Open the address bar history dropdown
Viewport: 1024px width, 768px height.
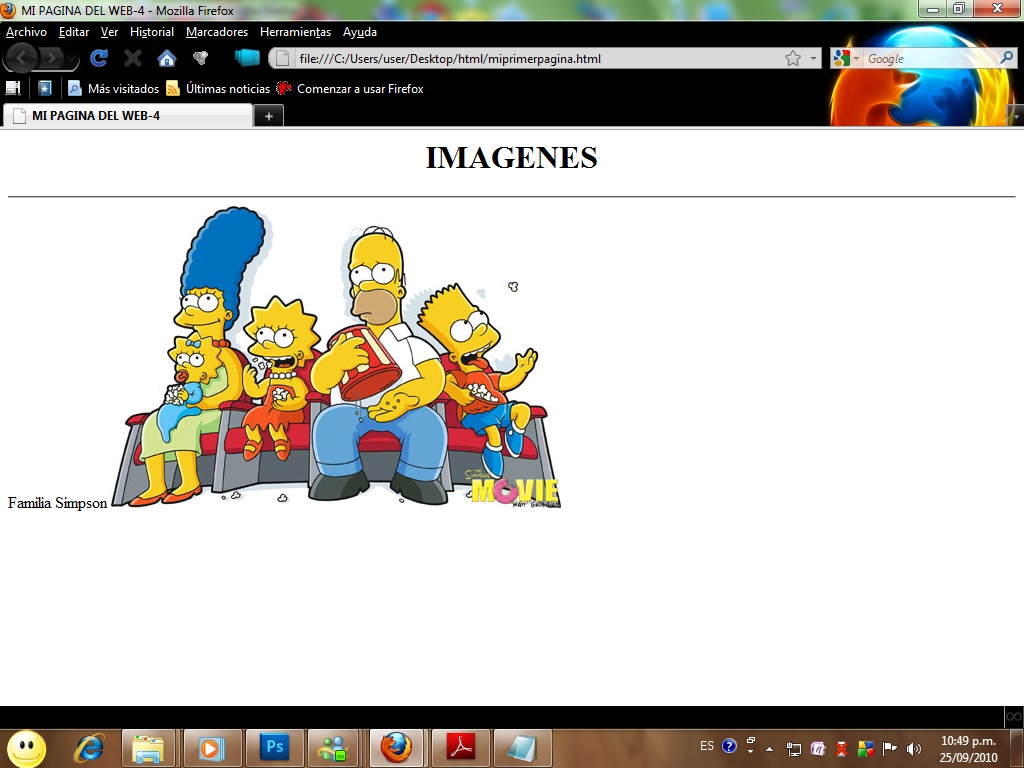click(813, 59)
